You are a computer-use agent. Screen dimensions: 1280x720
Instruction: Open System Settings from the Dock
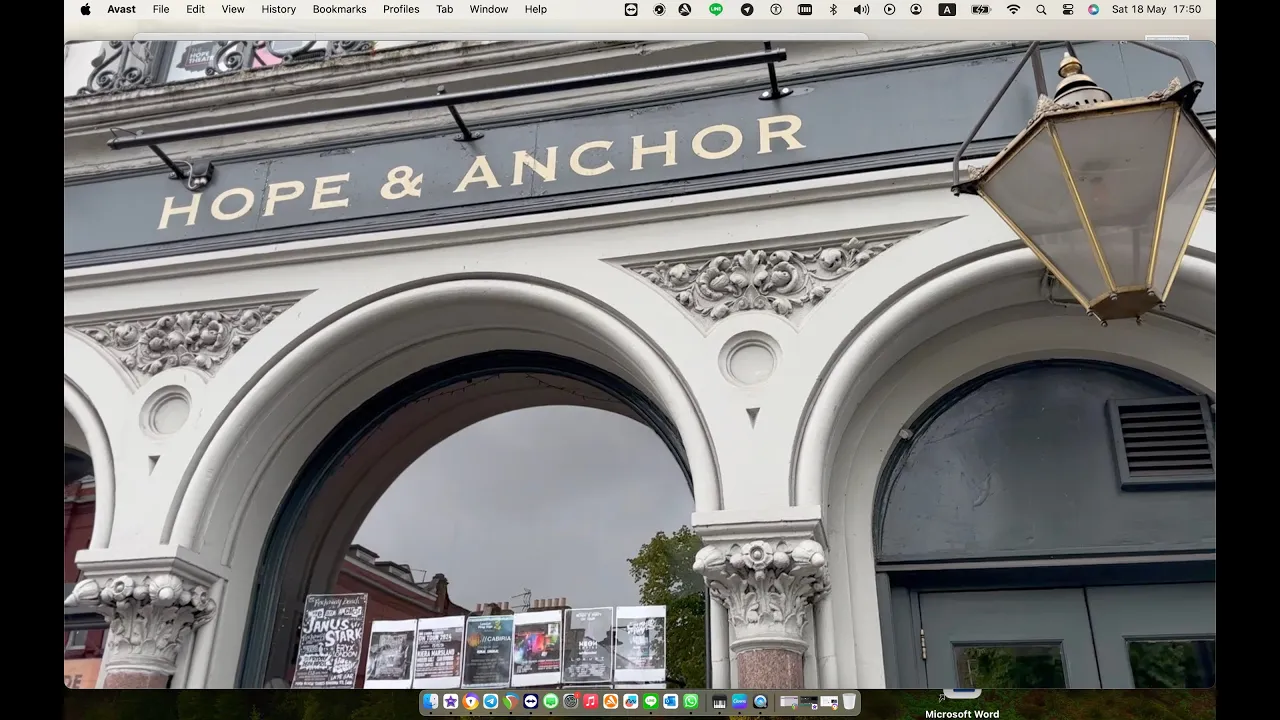pyautogui.click(x=571, y=702)
